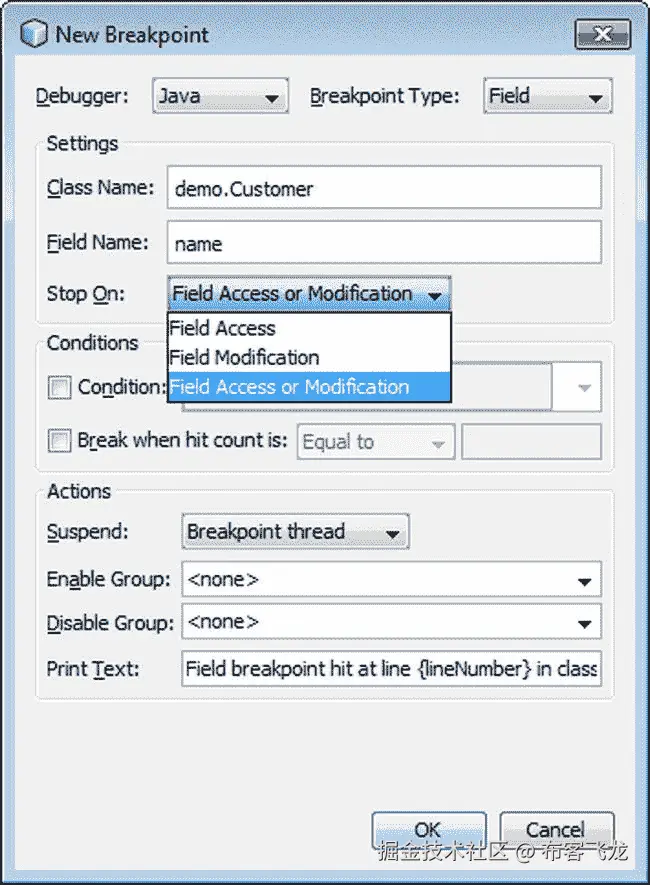Open the "Equal to" dropdown
Screen dimensions: 650x885
[375, 441]
